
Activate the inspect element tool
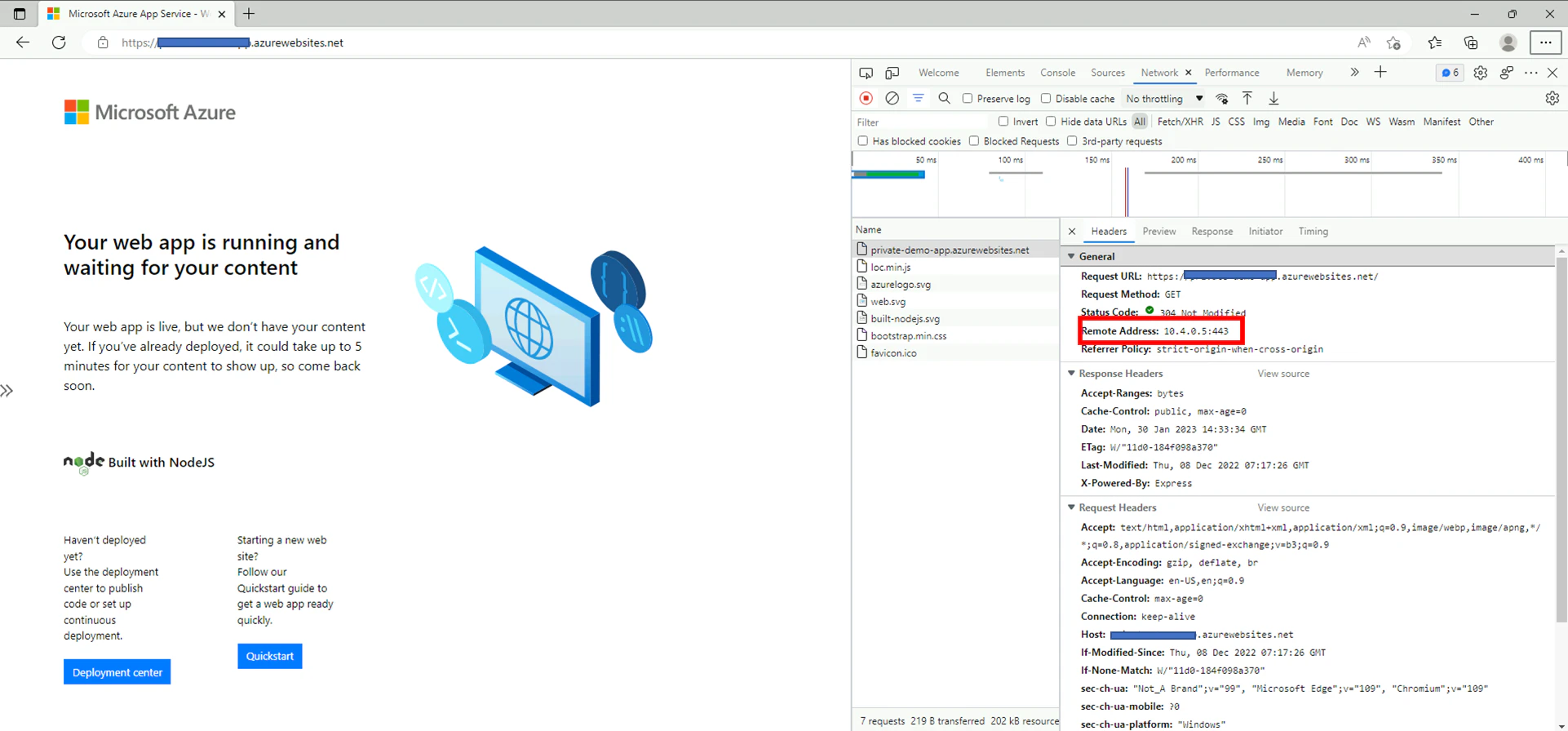point(866,73)
